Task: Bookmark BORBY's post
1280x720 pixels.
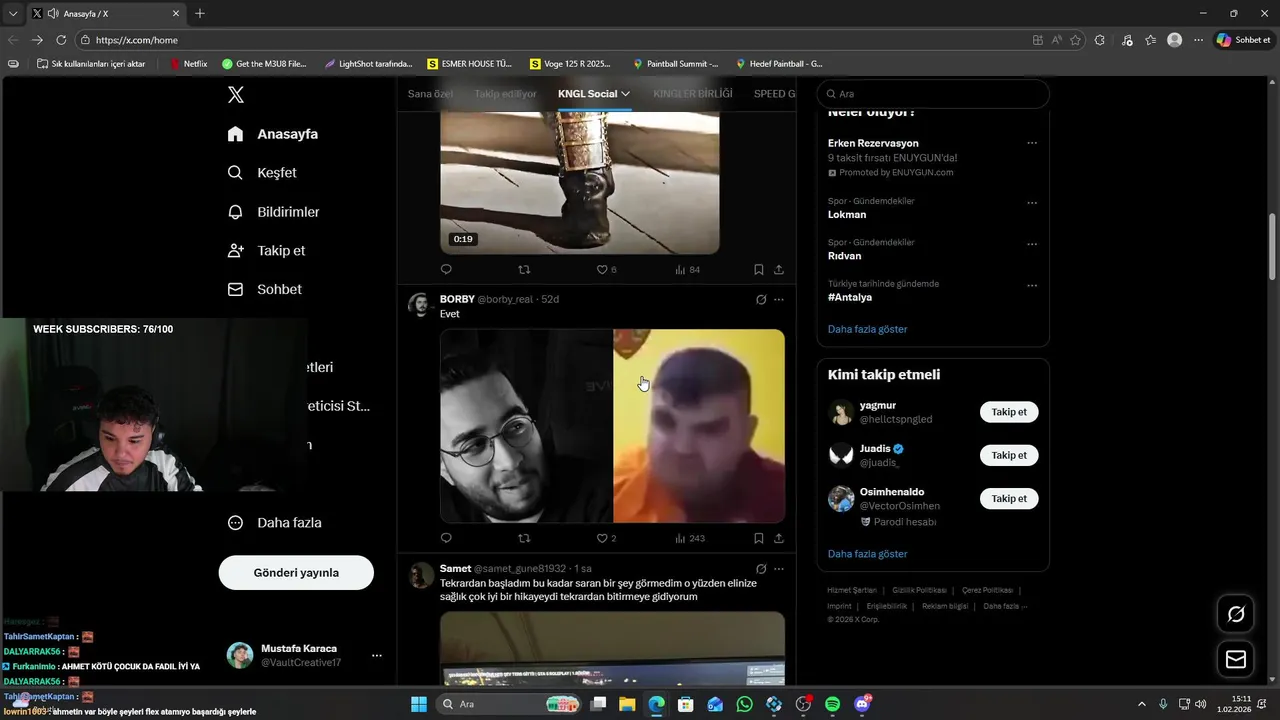Action: (759, 538)
